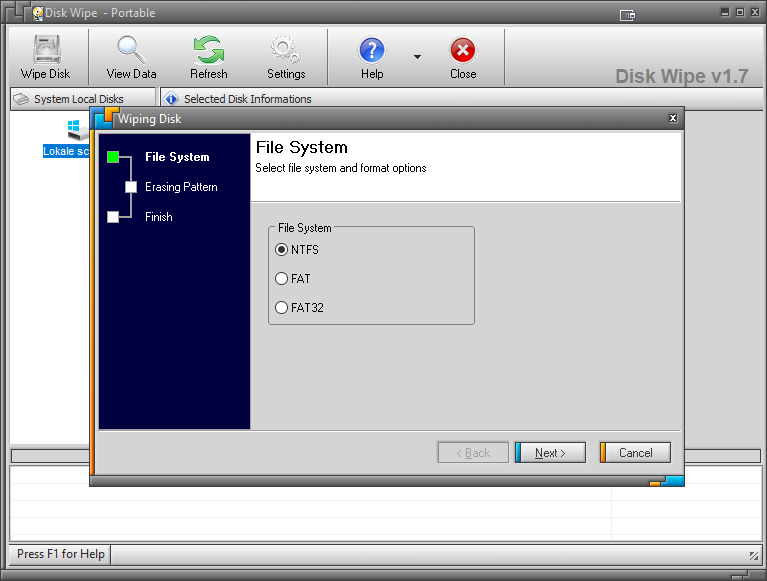Click the 'Press F1 for Help' status text
Image resolution: width=767 pixels, height=581 pixels.
(x=61, y=554)
